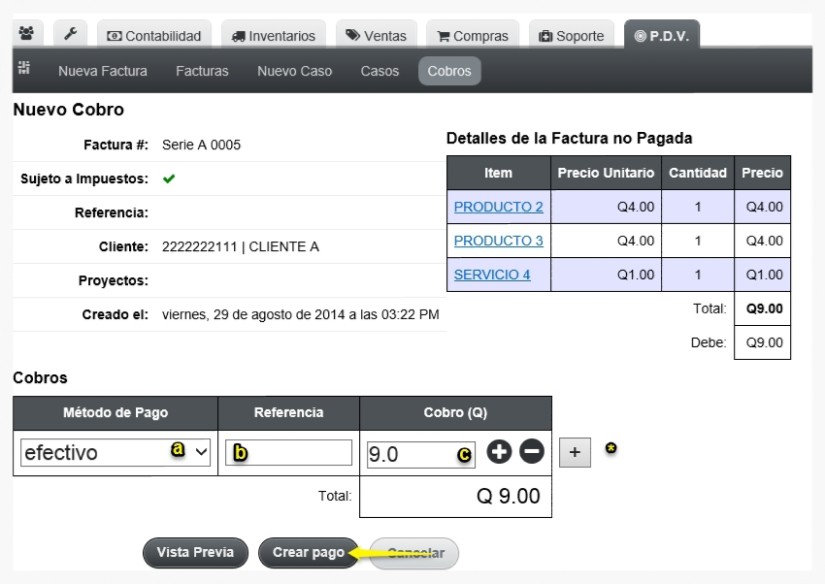Open the Inventarios tab
The height and width of the screenshot is (584, 825).
pyautogui.click(x=274, y=36)
